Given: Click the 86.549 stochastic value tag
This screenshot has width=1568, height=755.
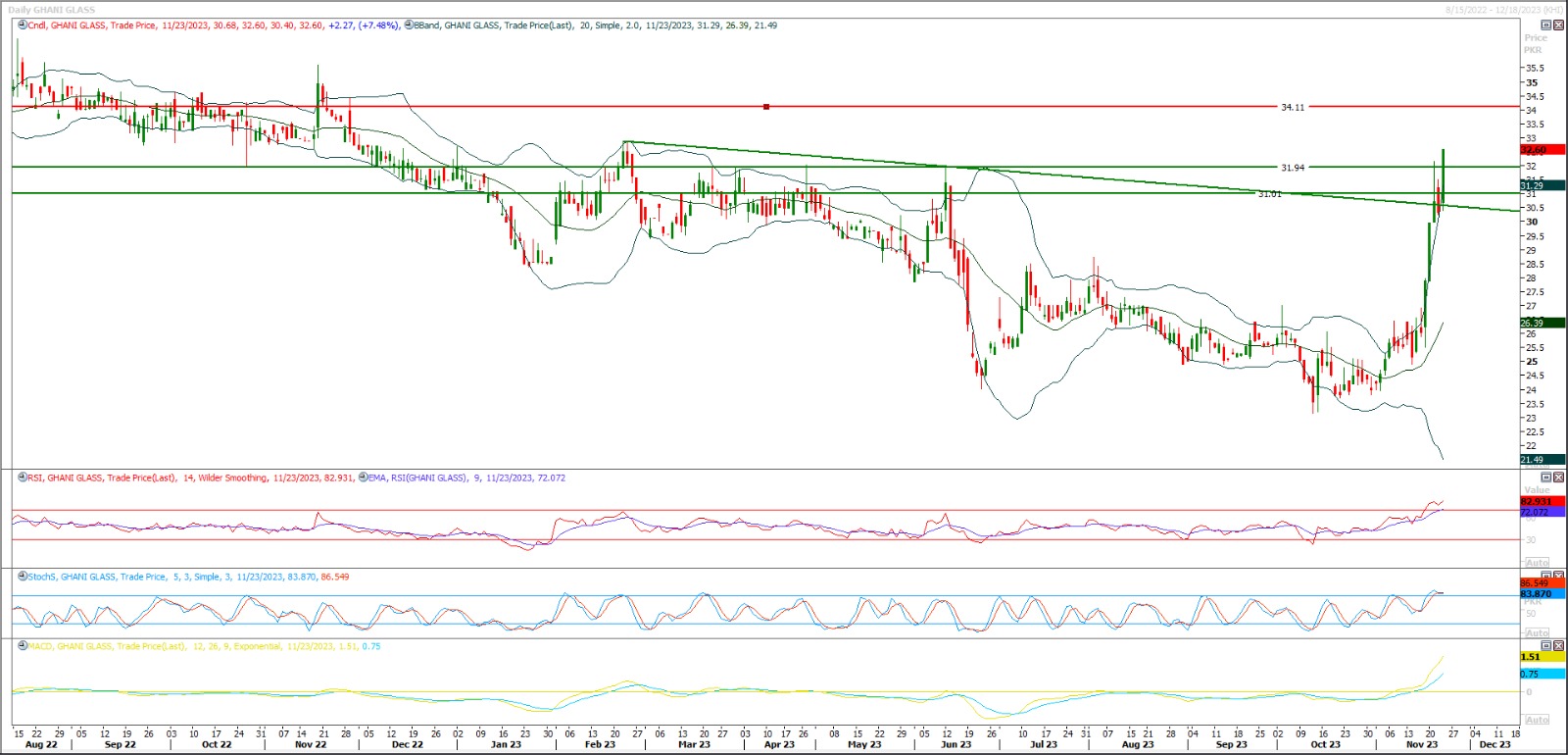Looking at the screenshot, I should coord(1543,583).
